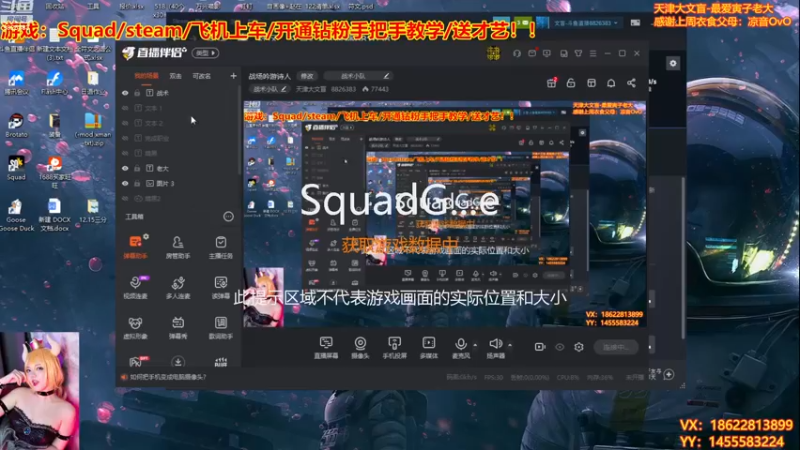Add 手机投屏 phone screen cast source
800x450 pixels.
[x=394, y=347]
